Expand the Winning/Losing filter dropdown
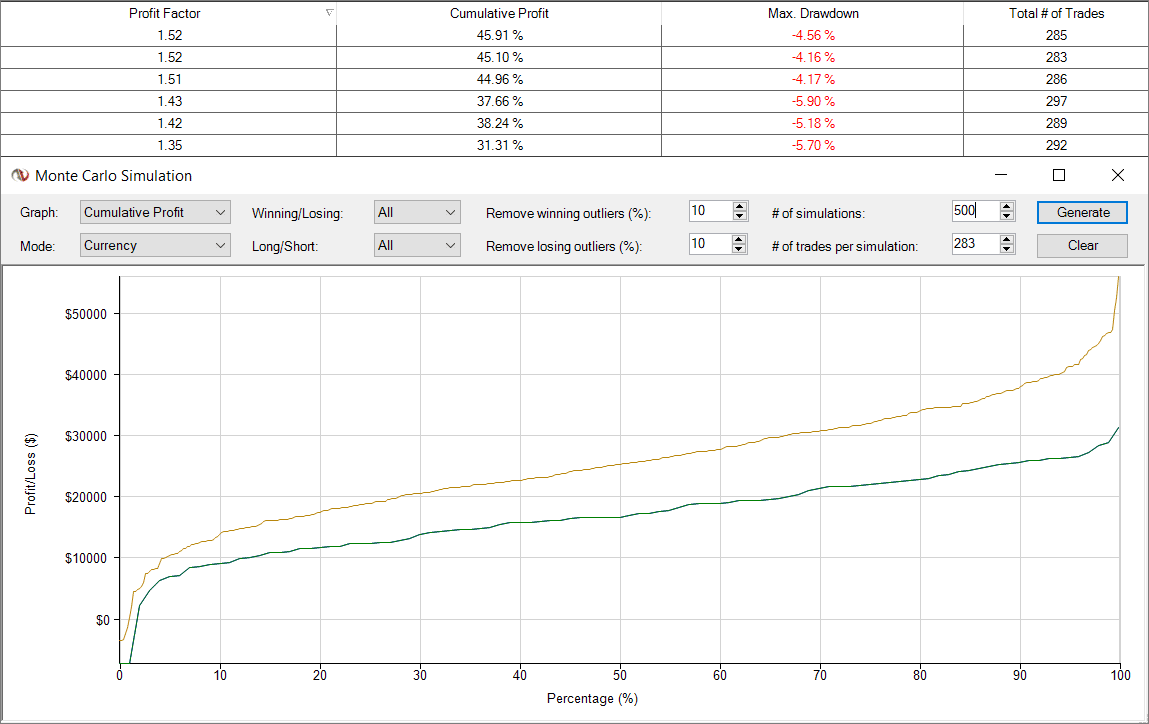The width and height of the screenshot is (1149, 724). click(417, 212)
